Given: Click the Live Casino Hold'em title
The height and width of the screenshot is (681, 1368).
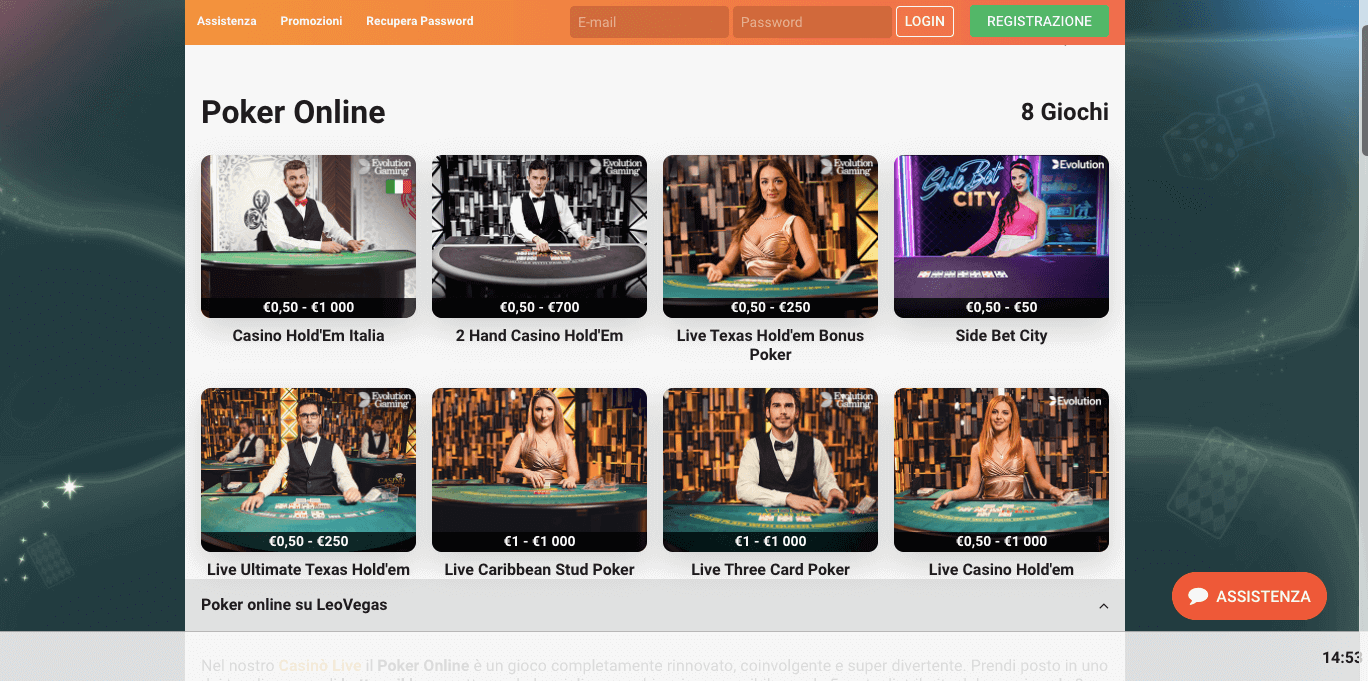Looking at the screenshot, I should (x=1001, y=569).
